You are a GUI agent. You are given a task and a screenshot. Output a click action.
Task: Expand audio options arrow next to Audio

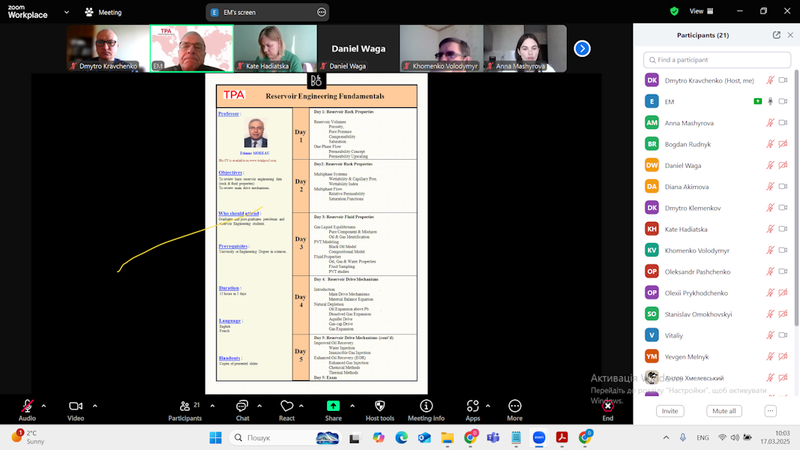coord(43,406)
